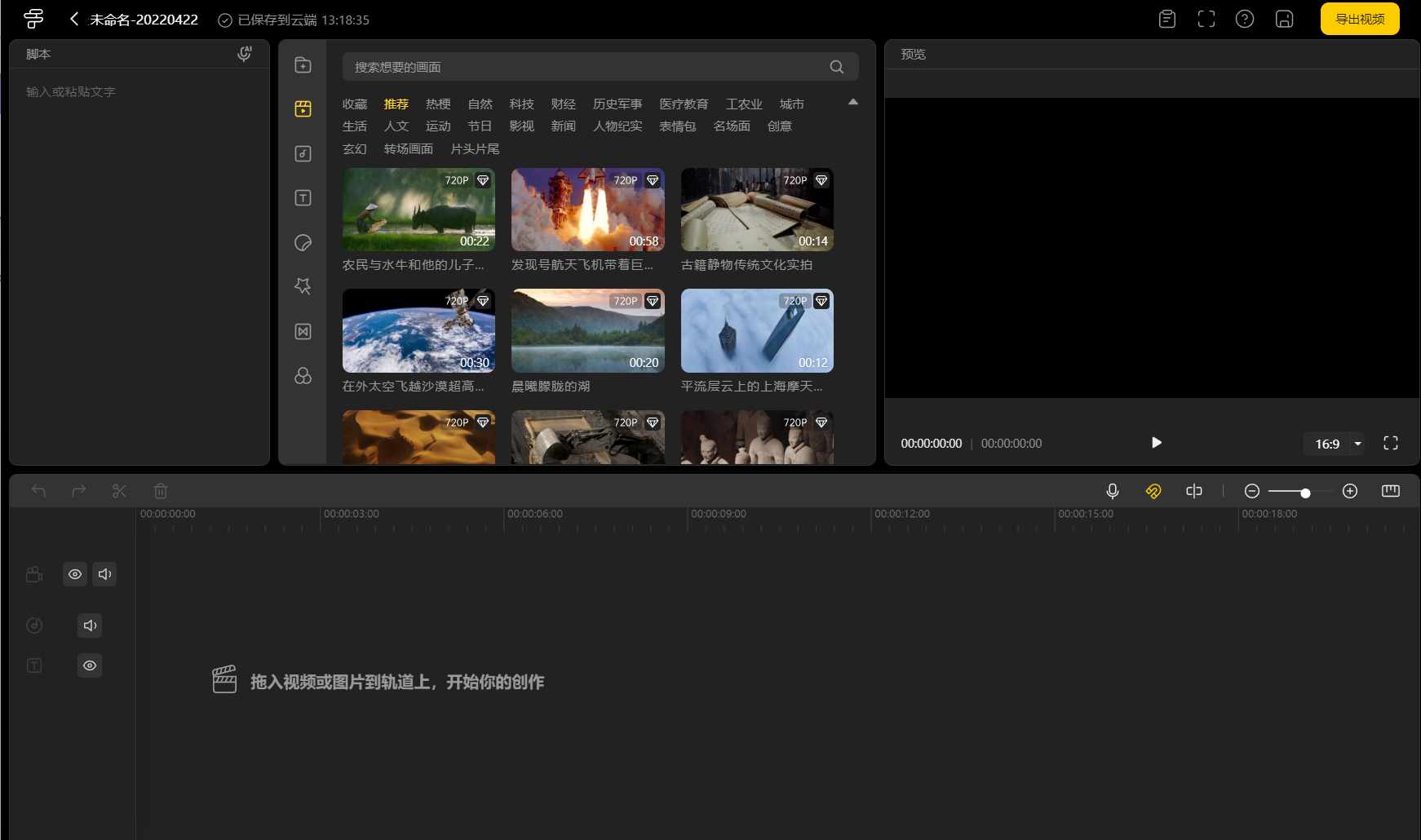Toggle the timeline split-align icon
Image resolution: width=1421 pixels, height=840 pixels.
[1194, 490]
